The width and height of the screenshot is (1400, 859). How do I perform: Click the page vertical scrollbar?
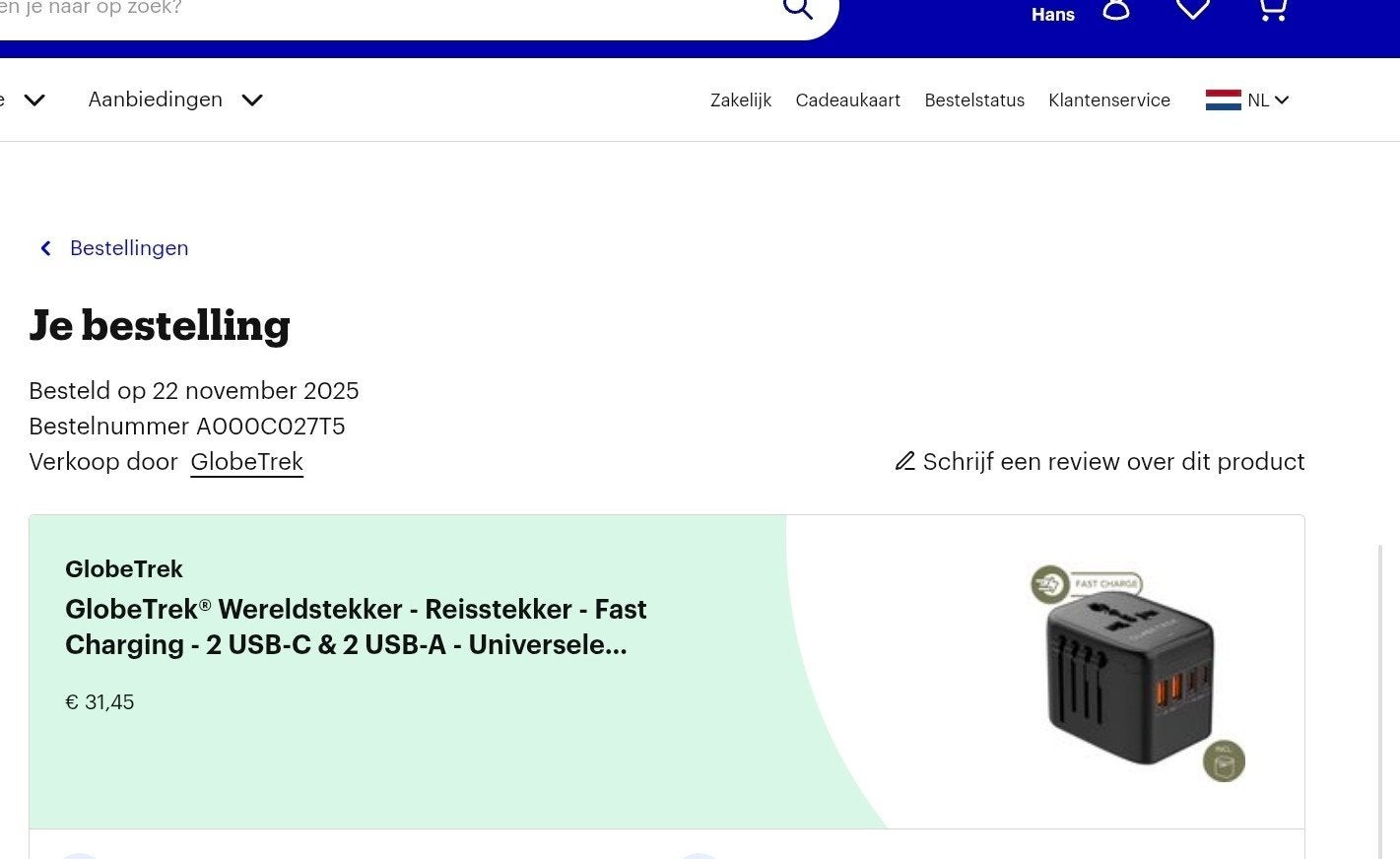point(1380,699)
